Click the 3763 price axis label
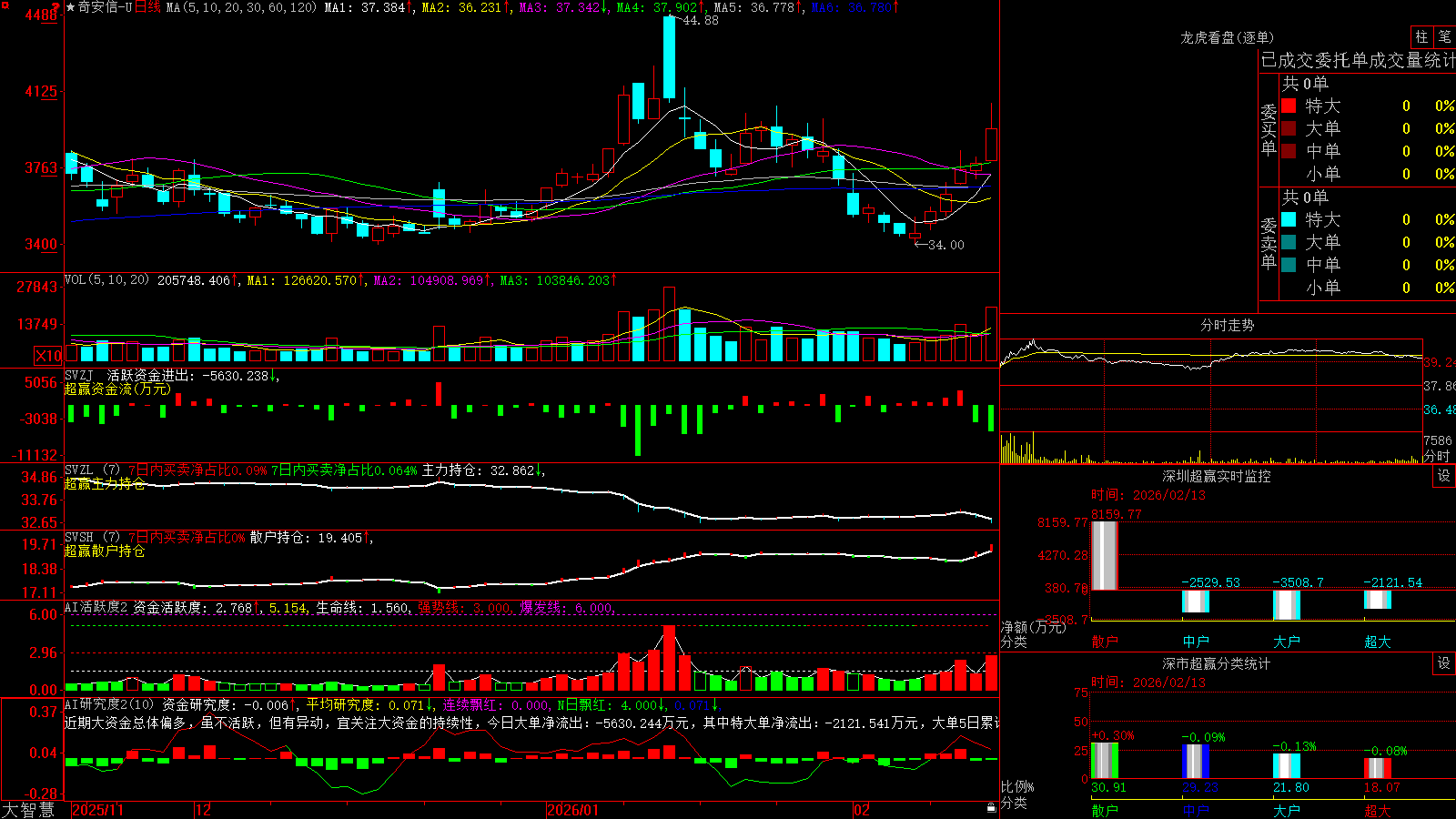1456x819 pixels. click(41, 167)
